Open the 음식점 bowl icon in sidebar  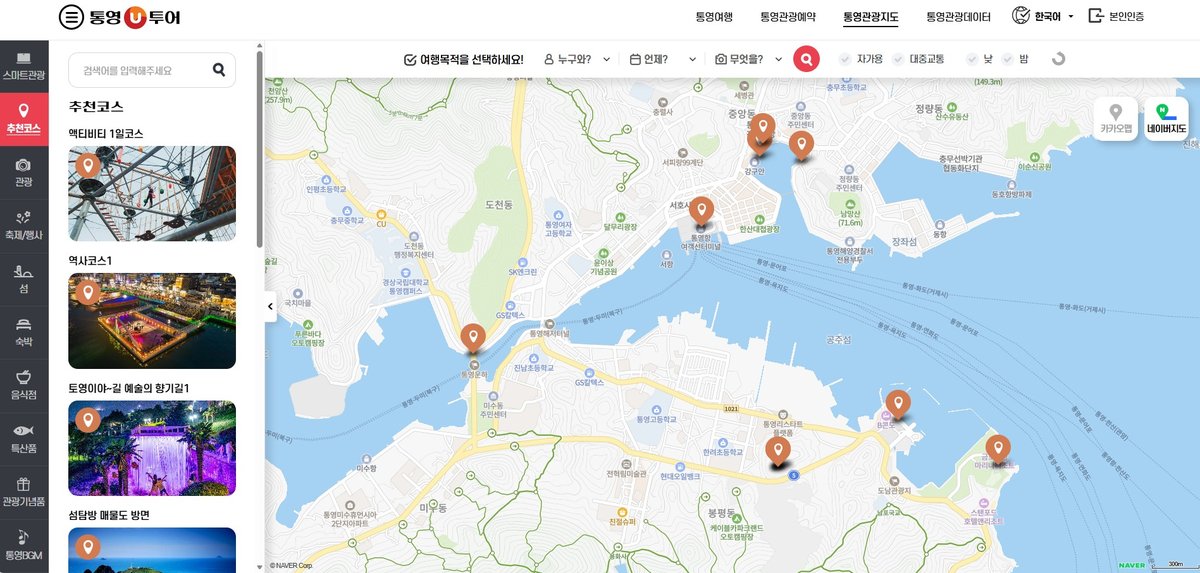(24, 383)
